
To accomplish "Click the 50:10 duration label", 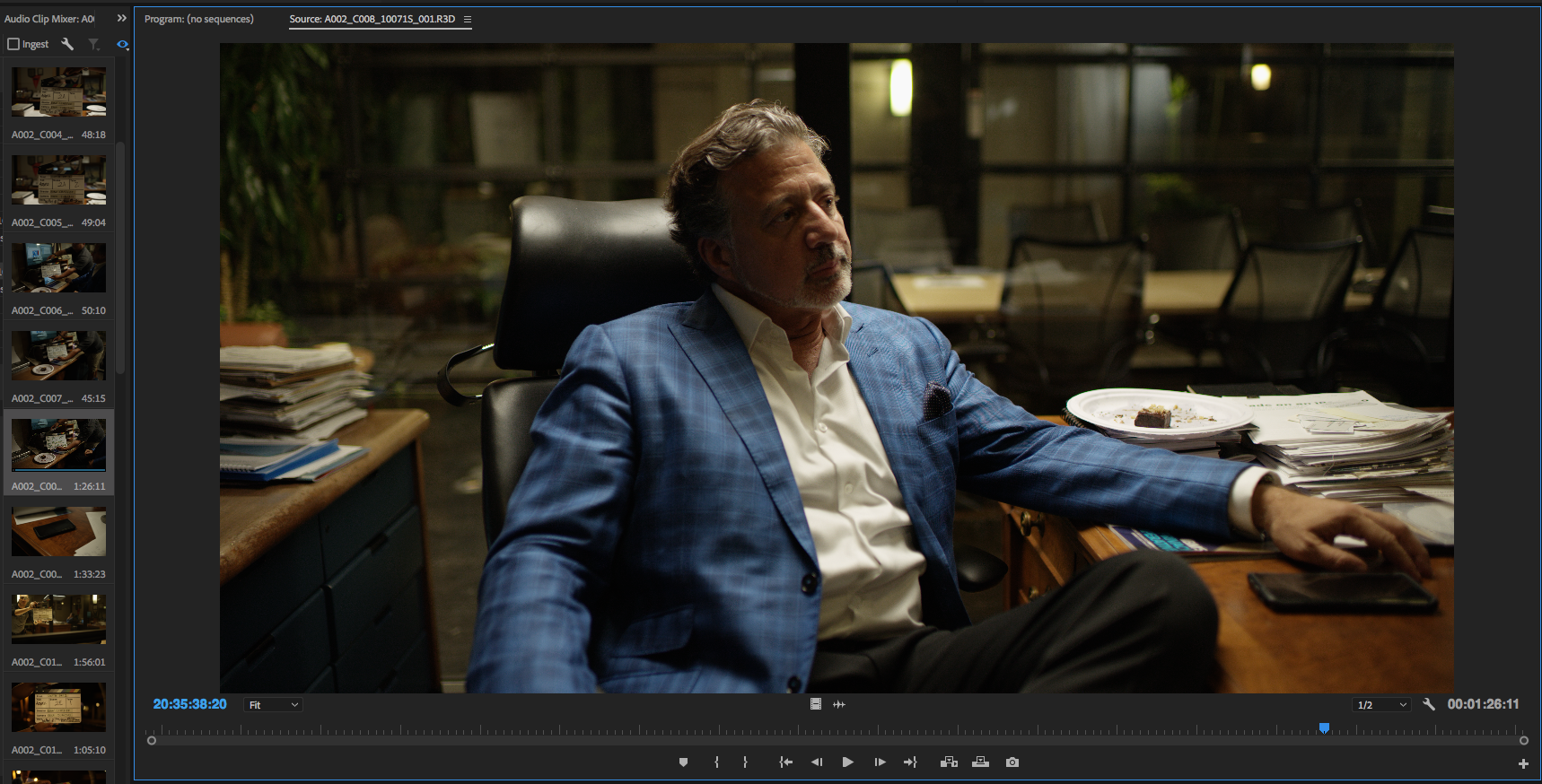I will tap(93, 310).
